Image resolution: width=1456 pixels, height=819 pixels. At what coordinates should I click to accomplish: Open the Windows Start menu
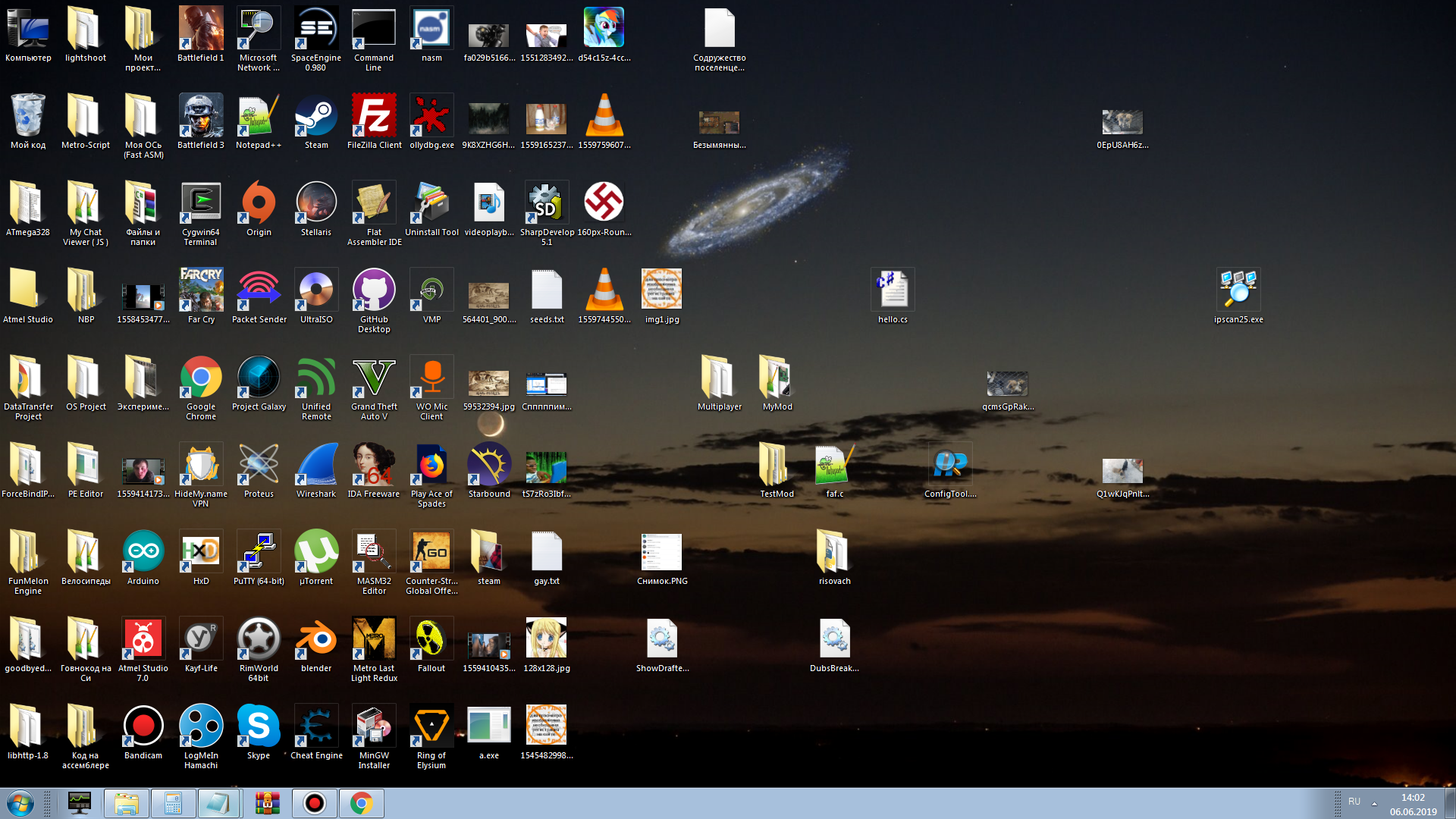click(20, 803)
